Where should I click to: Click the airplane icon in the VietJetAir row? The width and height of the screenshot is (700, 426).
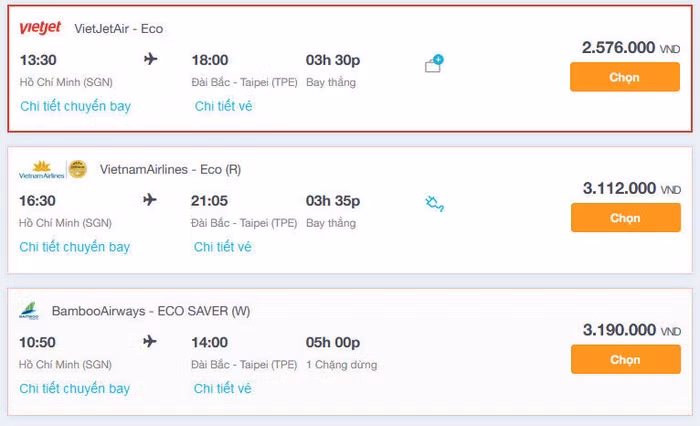[x=151, y=59]
